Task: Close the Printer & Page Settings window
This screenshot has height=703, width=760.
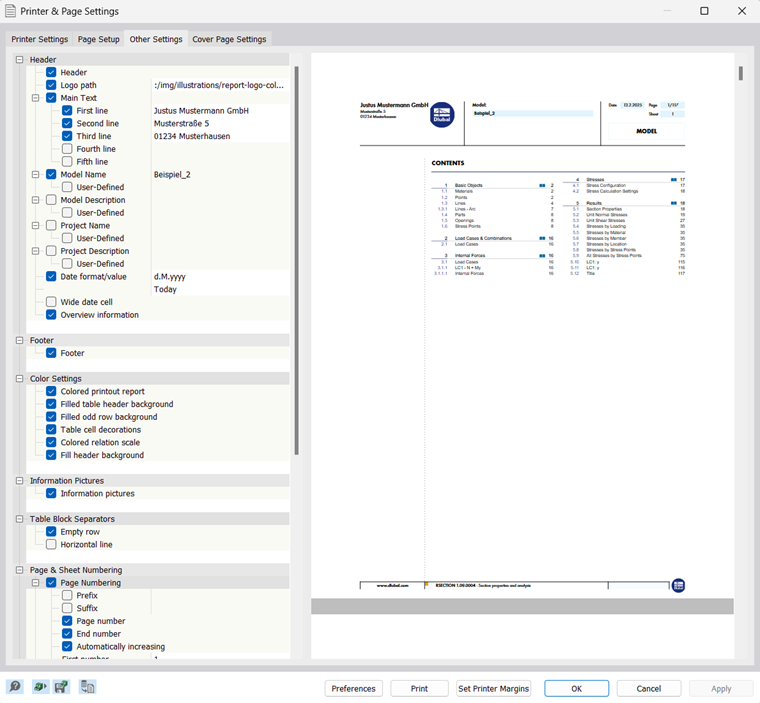Action: (x=742, y=11)
